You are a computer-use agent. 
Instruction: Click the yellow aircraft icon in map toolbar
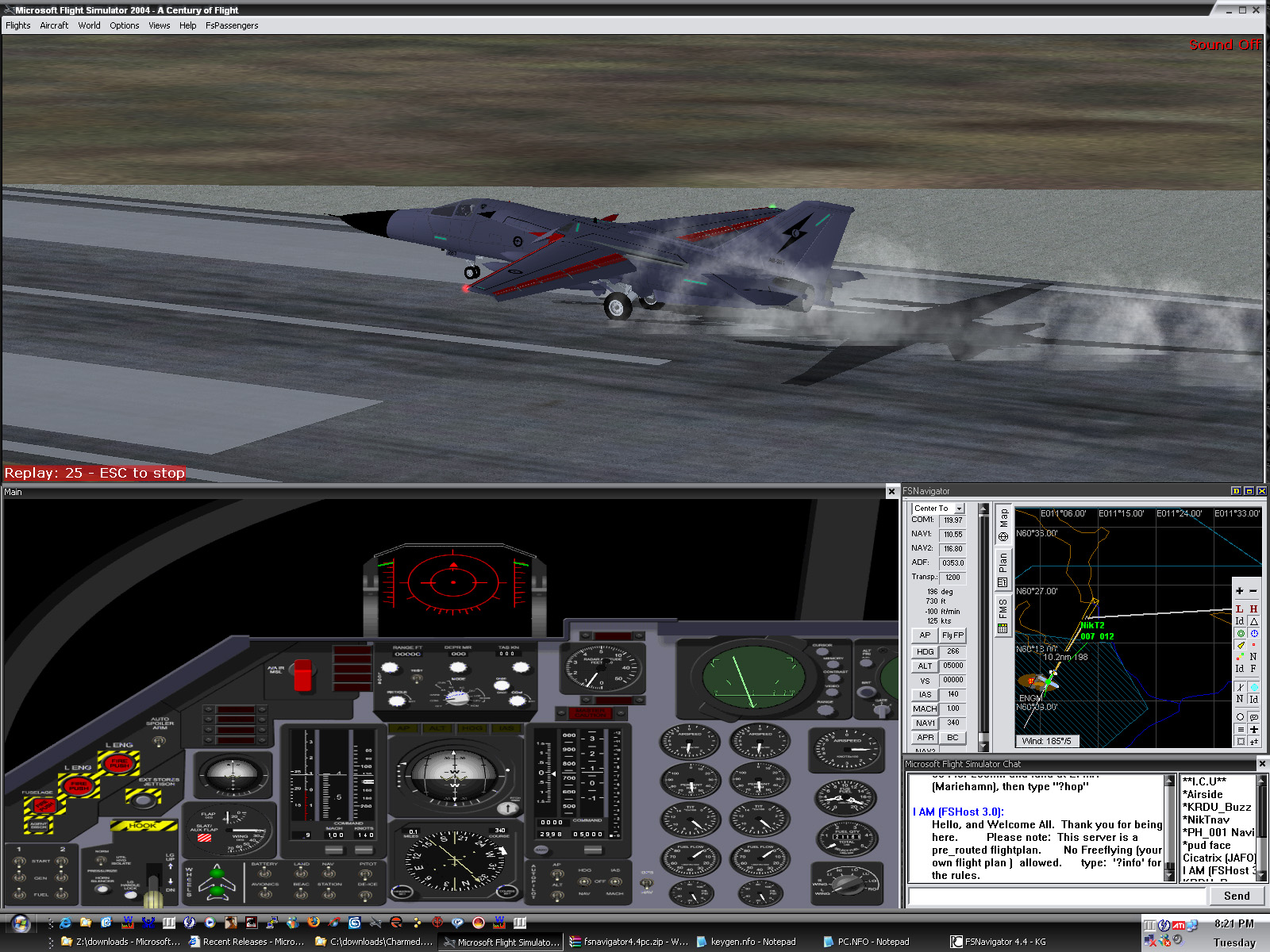1240,645
